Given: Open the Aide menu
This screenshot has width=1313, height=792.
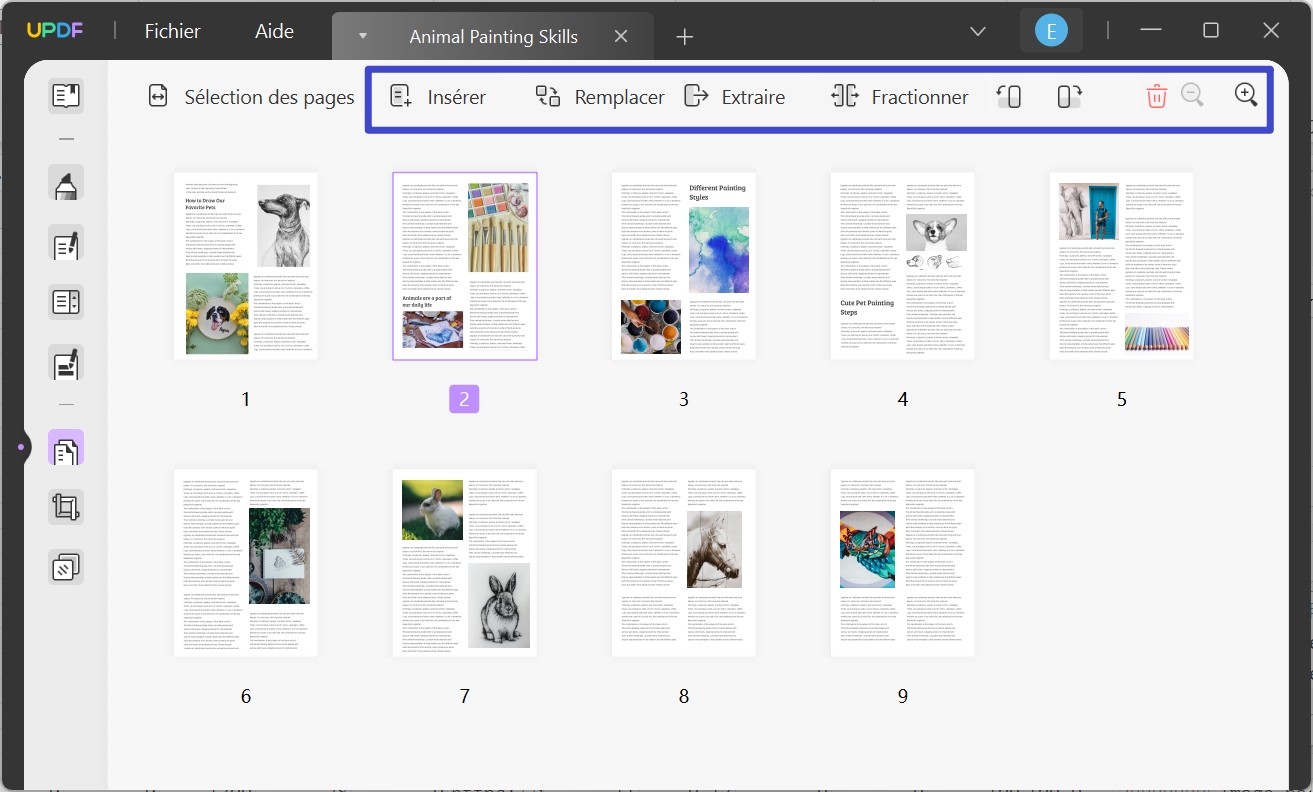Looking at the screenshot, I should click(x=273, y=31).
